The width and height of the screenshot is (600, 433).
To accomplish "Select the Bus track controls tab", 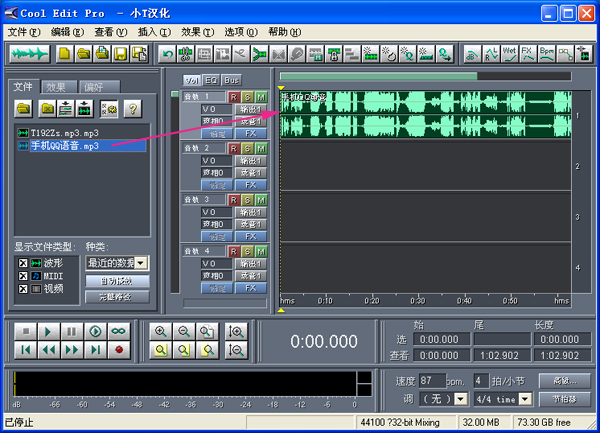I will point(232,80).
